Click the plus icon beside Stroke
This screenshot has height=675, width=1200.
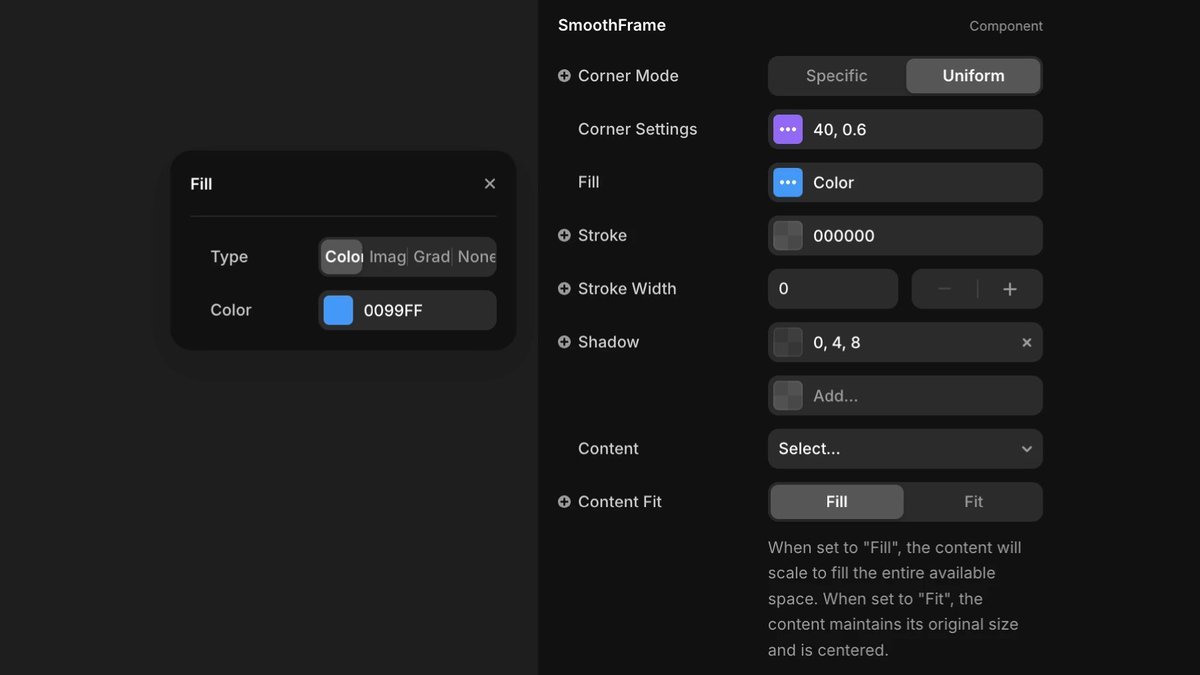point(564,236)
